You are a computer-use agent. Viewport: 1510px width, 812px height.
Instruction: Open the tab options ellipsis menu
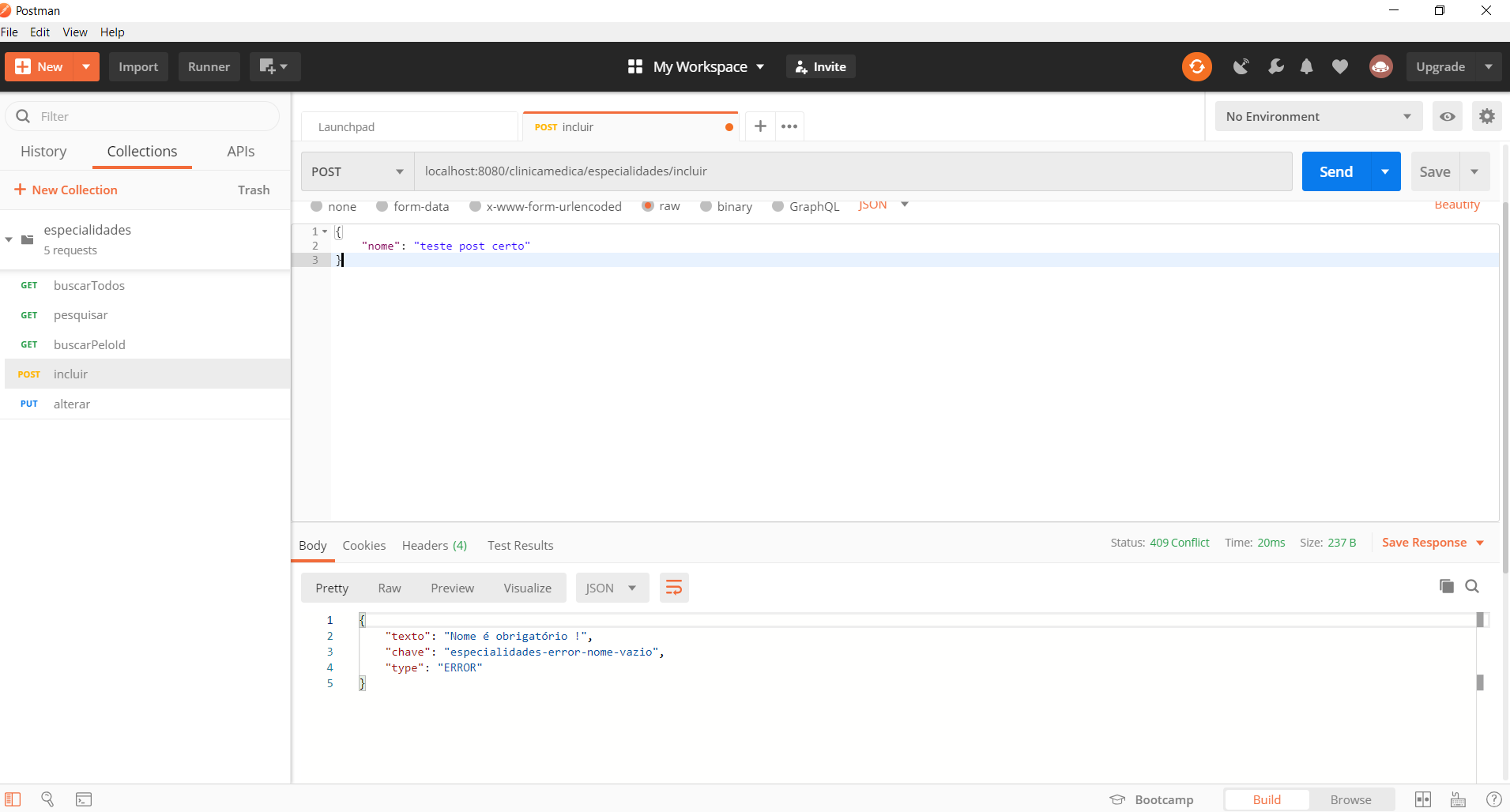pyautogui.click(x=789, y=126)
